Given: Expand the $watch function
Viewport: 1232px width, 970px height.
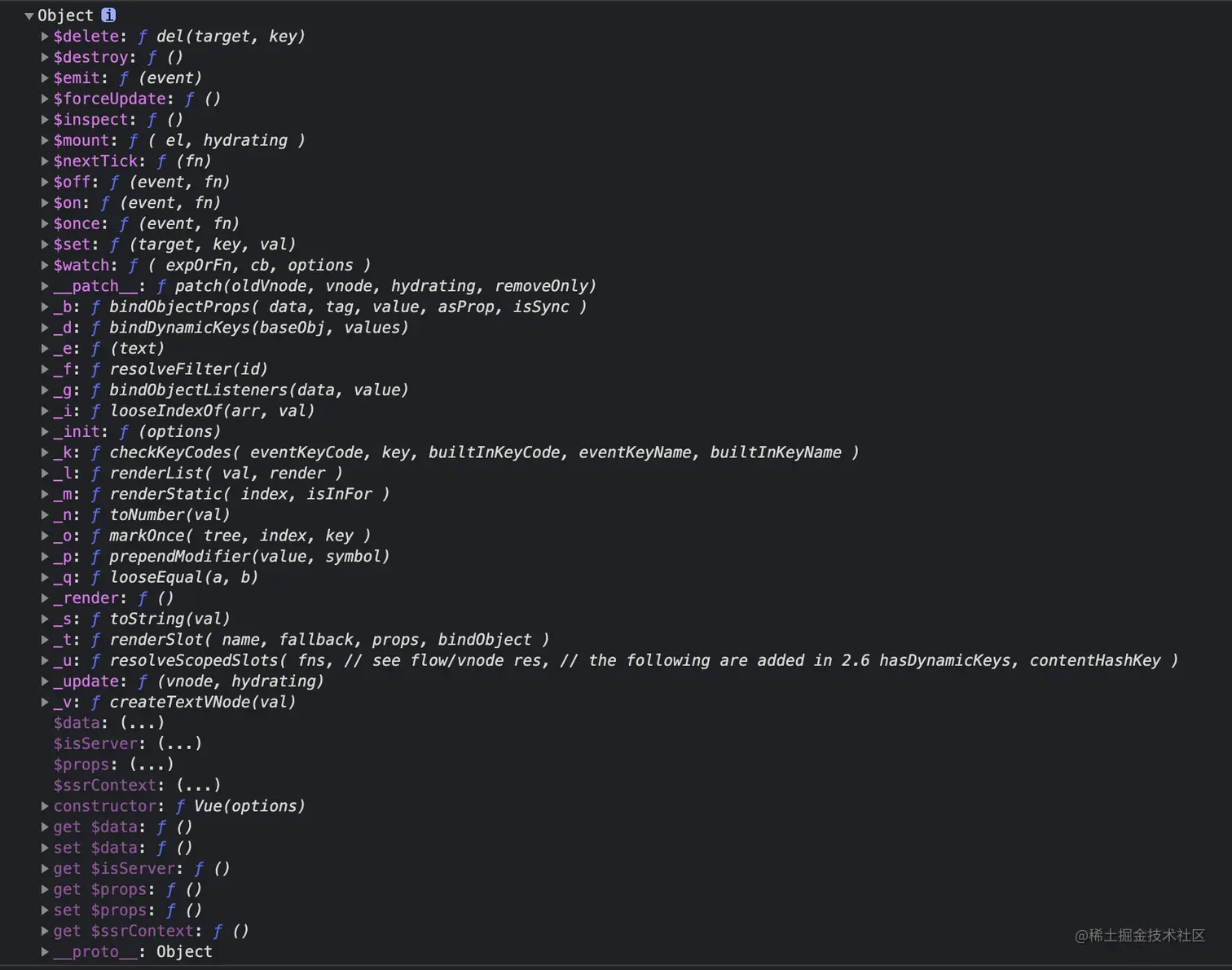Looking at the screenshot, I should tap(45, 265).
